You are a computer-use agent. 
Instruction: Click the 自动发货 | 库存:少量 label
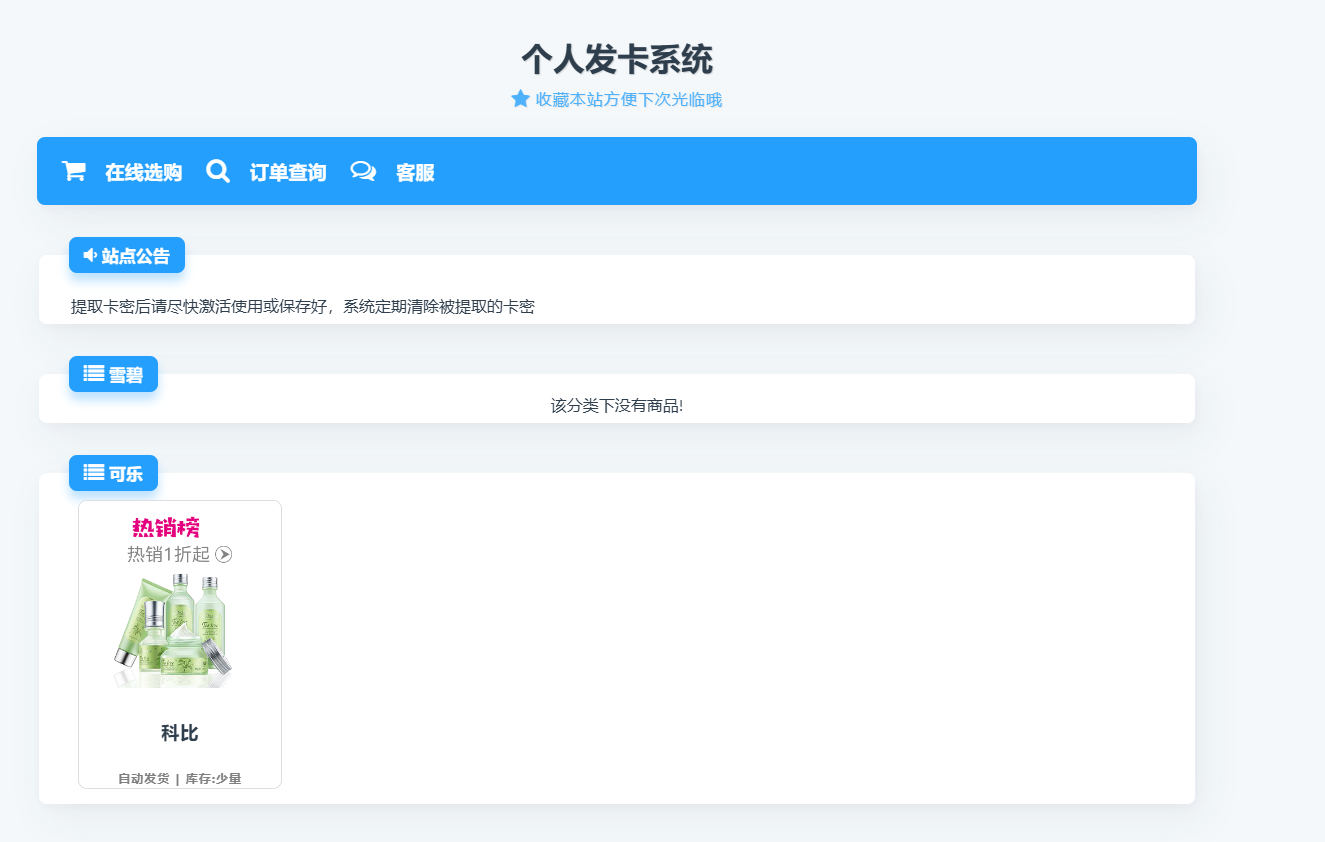[x=180, y=778]
